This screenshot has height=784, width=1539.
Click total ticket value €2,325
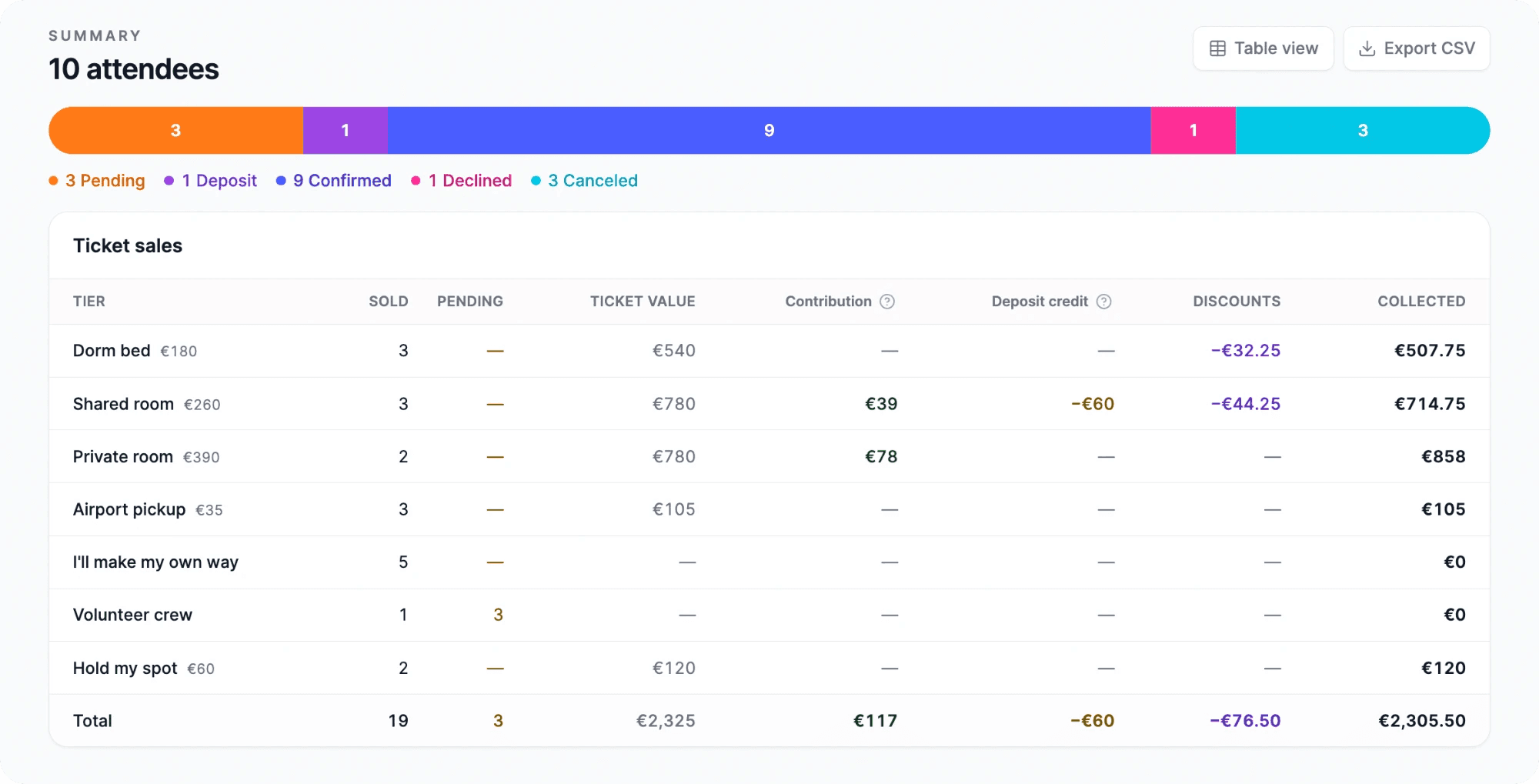click(666, 721)
